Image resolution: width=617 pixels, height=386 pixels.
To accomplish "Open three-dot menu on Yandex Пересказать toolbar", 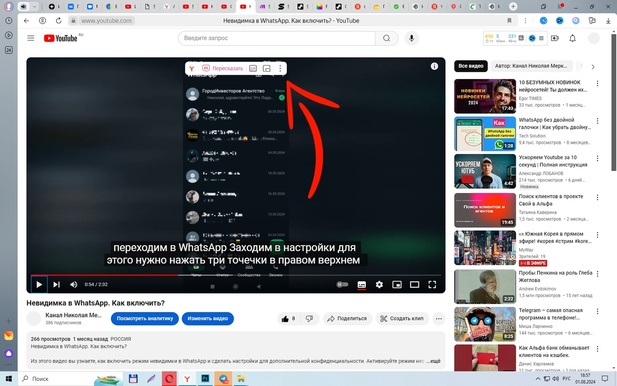I will pyautogui.click(x=280, y=68).
